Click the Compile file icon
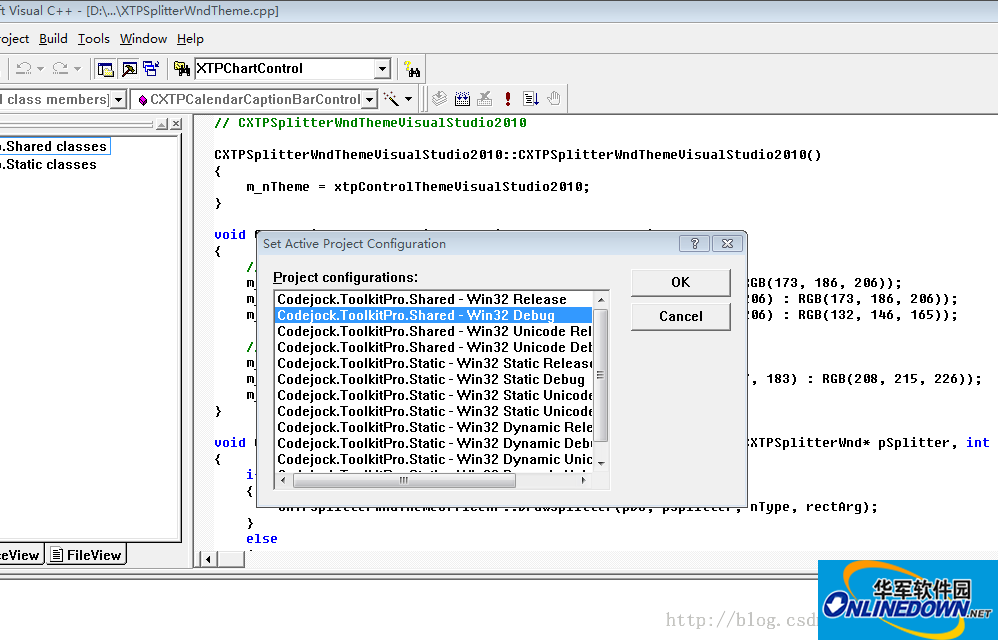The height and width of the screenshot is (640, 998). coord(439,99)
